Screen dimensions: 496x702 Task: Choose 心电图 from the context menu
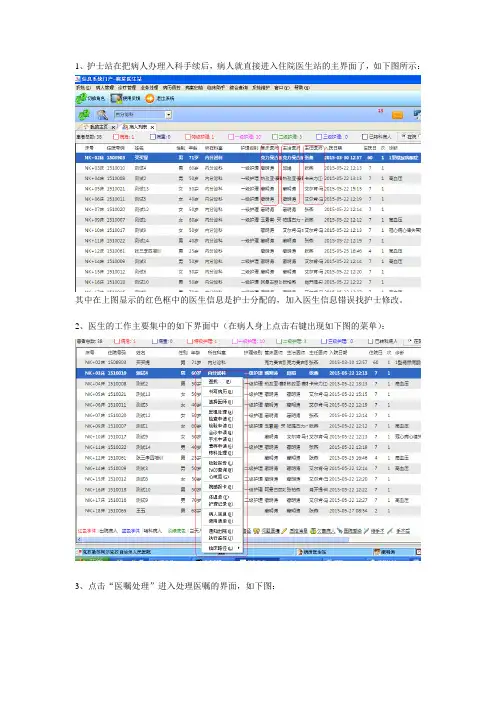point(221,477)
